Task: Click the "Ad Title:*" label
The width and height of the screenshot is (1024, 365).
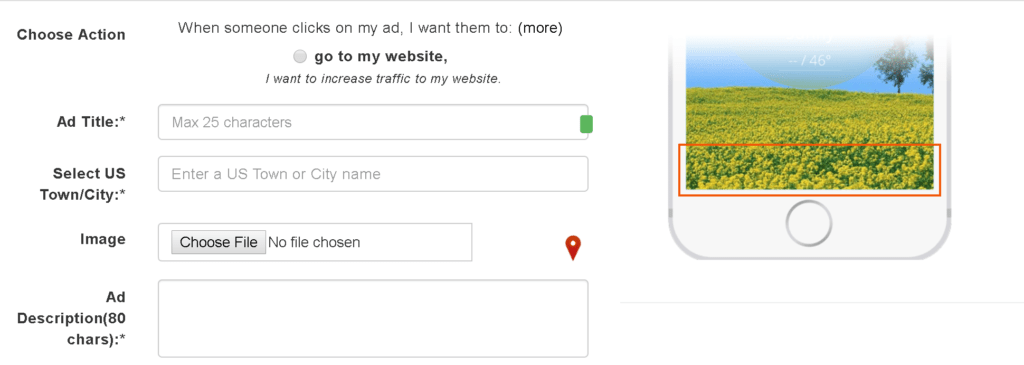Action: [x=91, y=122]
